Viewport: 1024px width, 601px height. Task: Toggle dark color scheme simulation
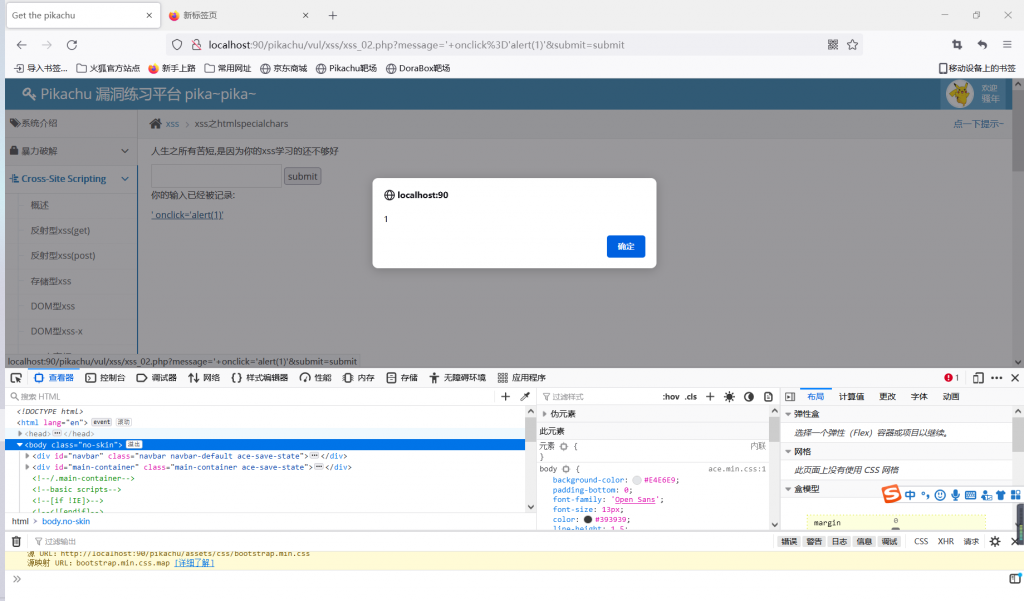click(x=749, y=397)
